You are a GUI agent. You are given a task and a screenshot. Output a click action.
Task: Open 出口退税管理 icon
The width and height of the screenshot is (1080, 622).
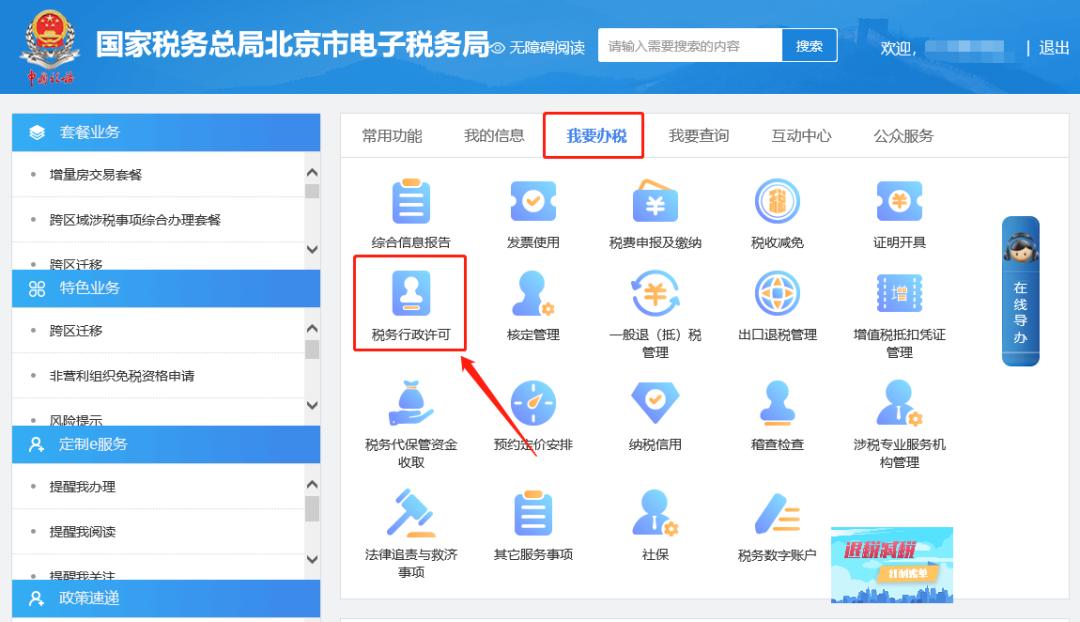tap(777, 293)
